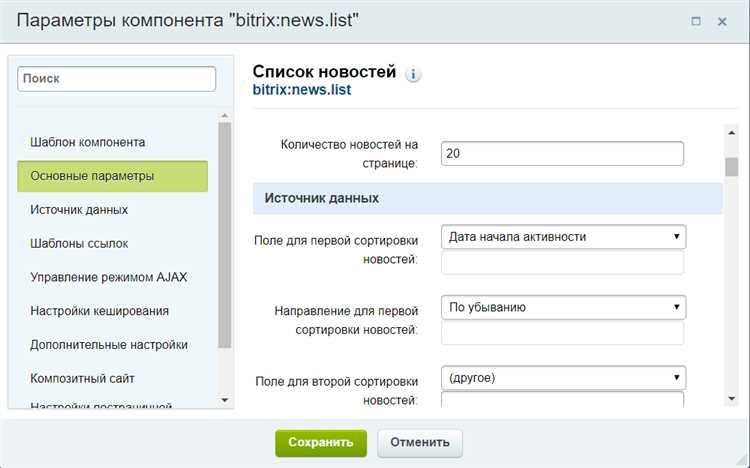Click text field below (другое) dropdown
The height and width of the screenshot is (468, 750).
click(x=562, y=400)
